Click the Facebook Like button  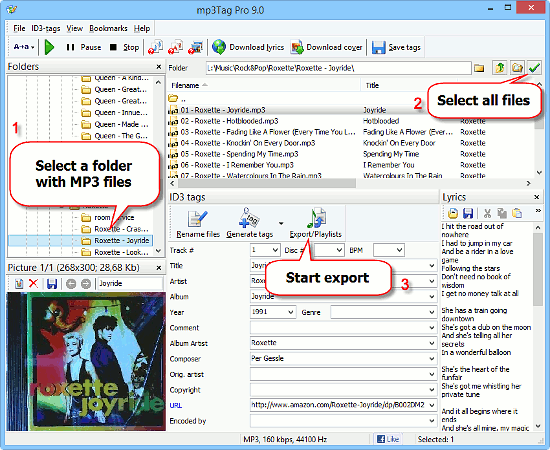pyautogui.click(x=388, y=439)
